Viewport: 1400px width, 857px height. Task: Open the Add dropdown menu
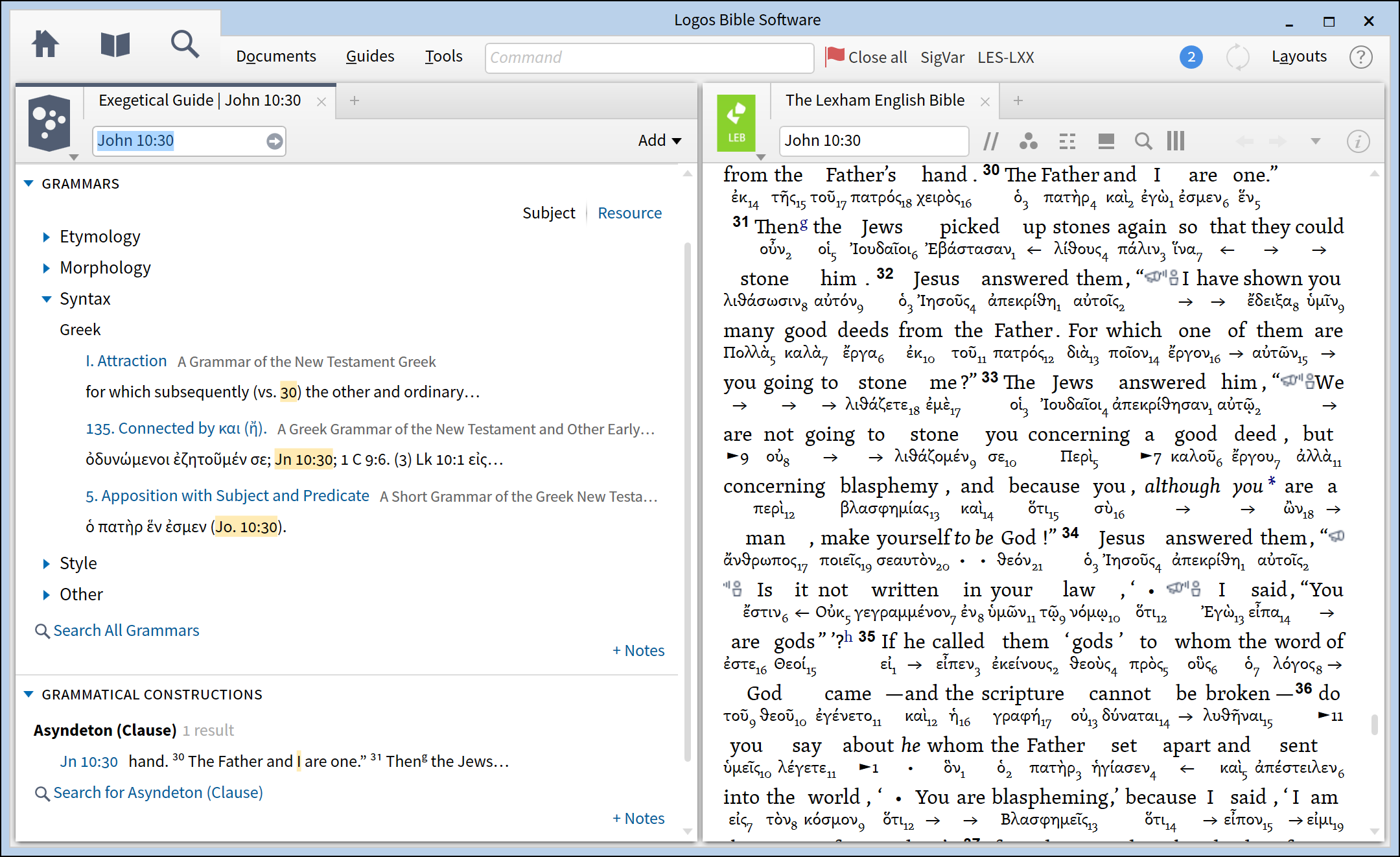(x=659, y=141)
